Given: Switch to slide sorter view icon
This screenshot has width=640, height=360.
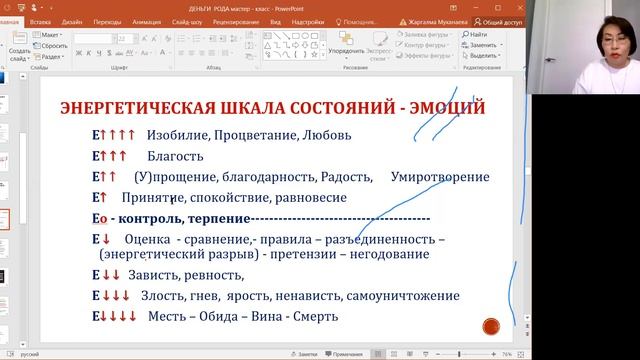Looking at the screenshot, I should point(394,354).
